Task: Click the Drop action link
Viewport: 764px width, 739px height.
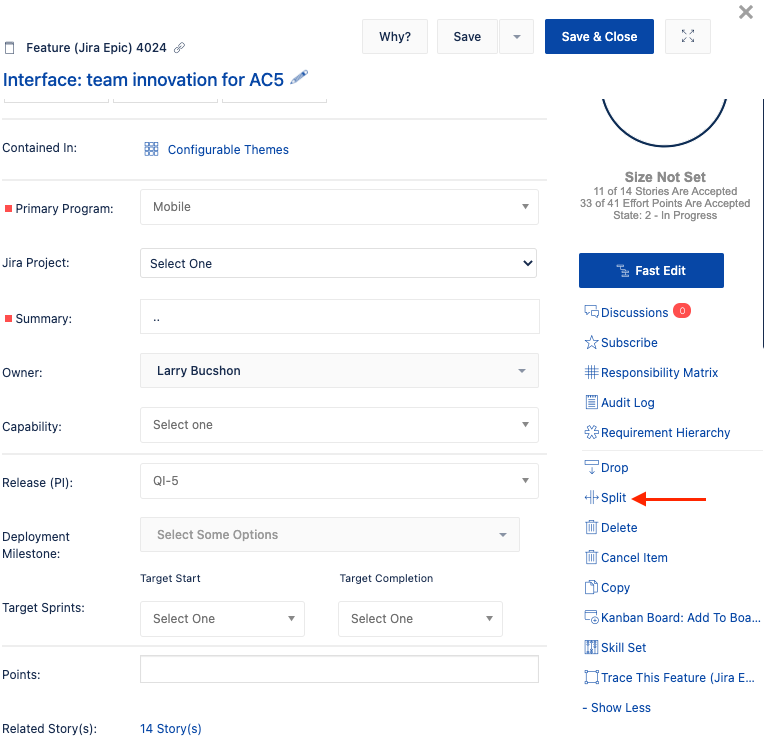Action: (614, 468)
